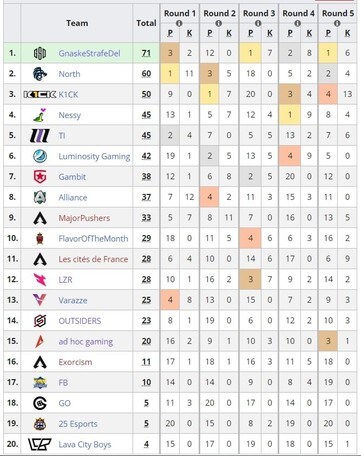
Task: Click the Gambit red logo icon
Action: pos(40,177)
